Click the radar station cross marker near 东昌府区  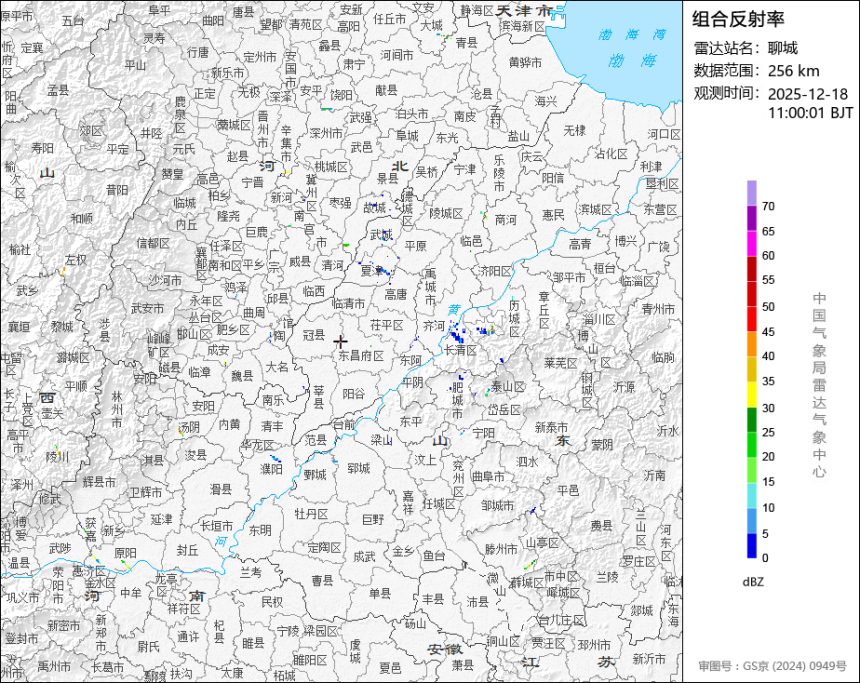pos(340,342)
